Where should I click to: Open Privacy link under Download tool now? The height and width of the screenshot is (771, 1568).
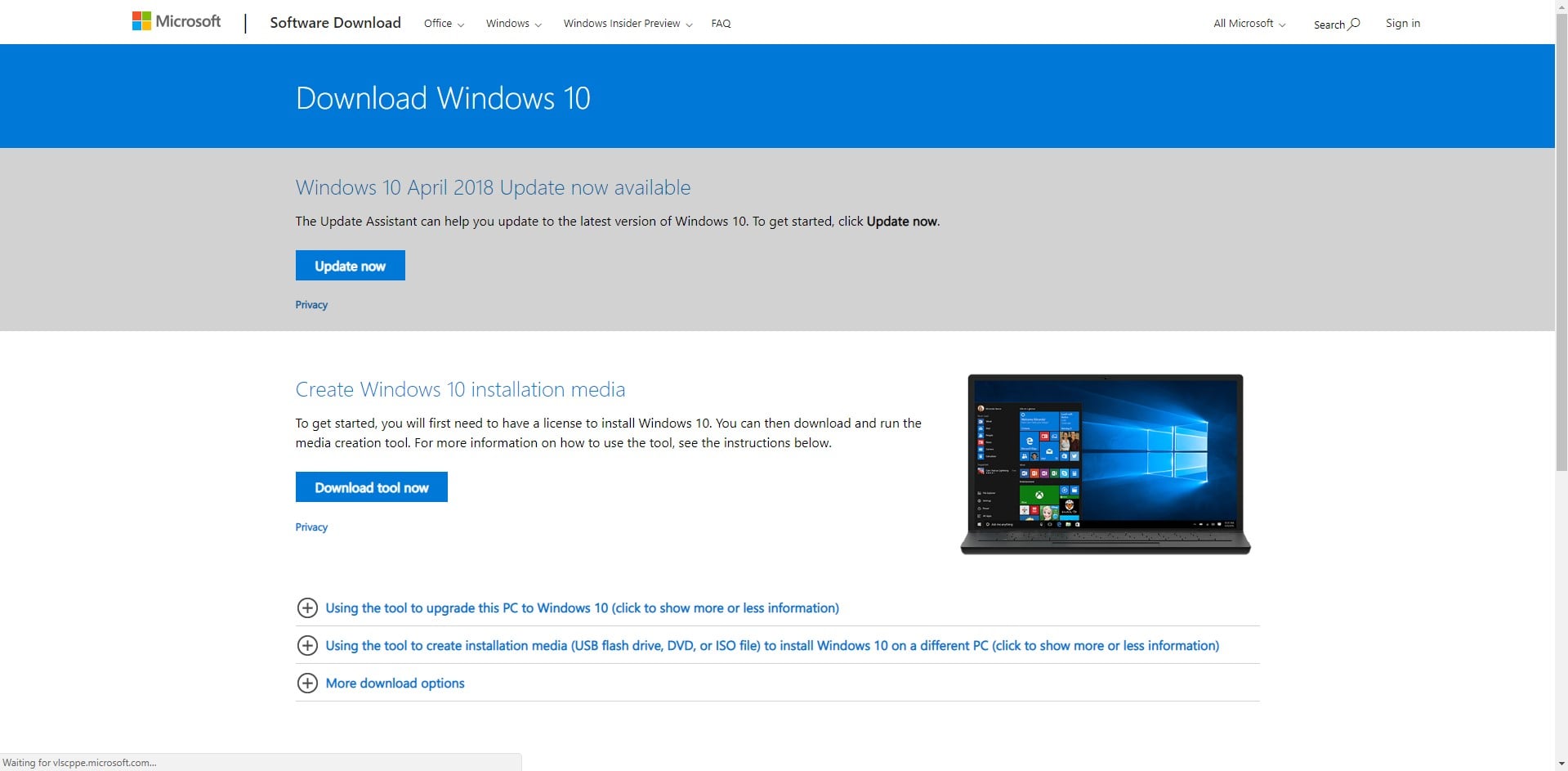[311, 527]
